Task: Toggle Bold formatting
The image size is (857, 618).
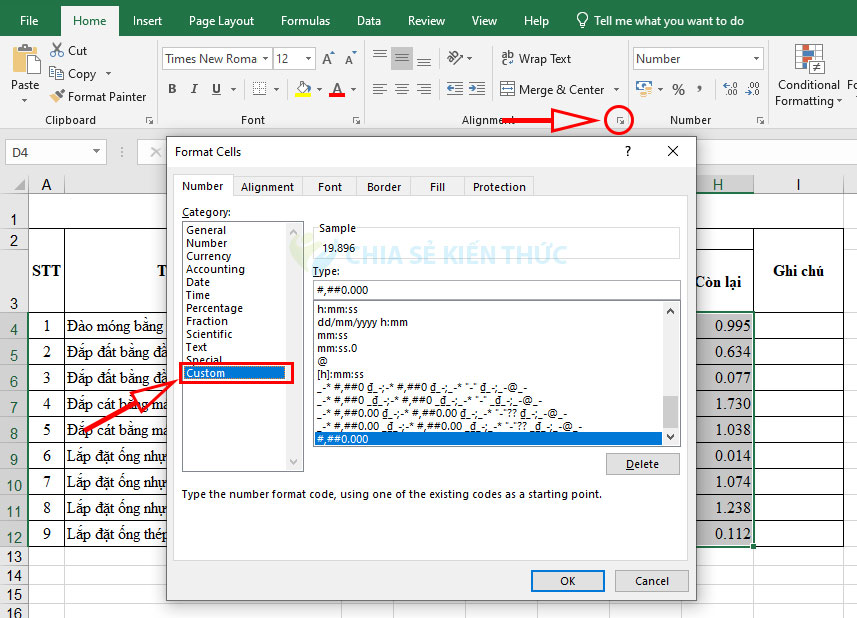Action: (171, 89)
